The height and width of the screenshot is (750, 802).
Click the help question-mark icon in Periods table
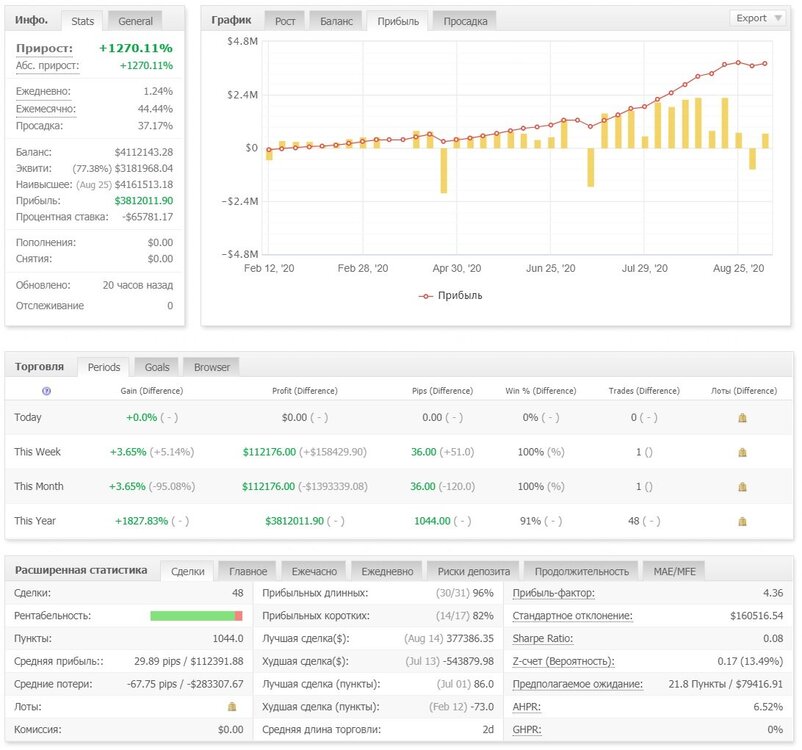coord(47,391)
